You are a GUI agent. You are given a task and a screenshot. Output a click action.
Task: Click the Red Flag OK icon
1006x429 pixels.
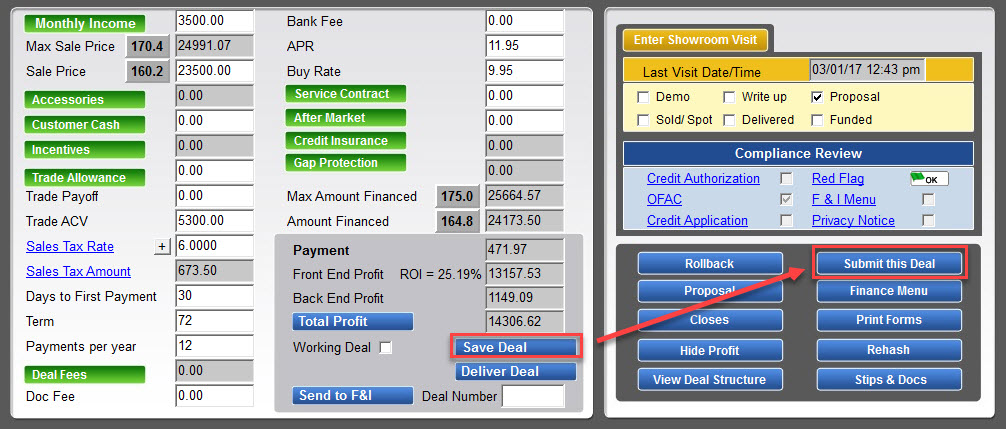tap(928, 179)
